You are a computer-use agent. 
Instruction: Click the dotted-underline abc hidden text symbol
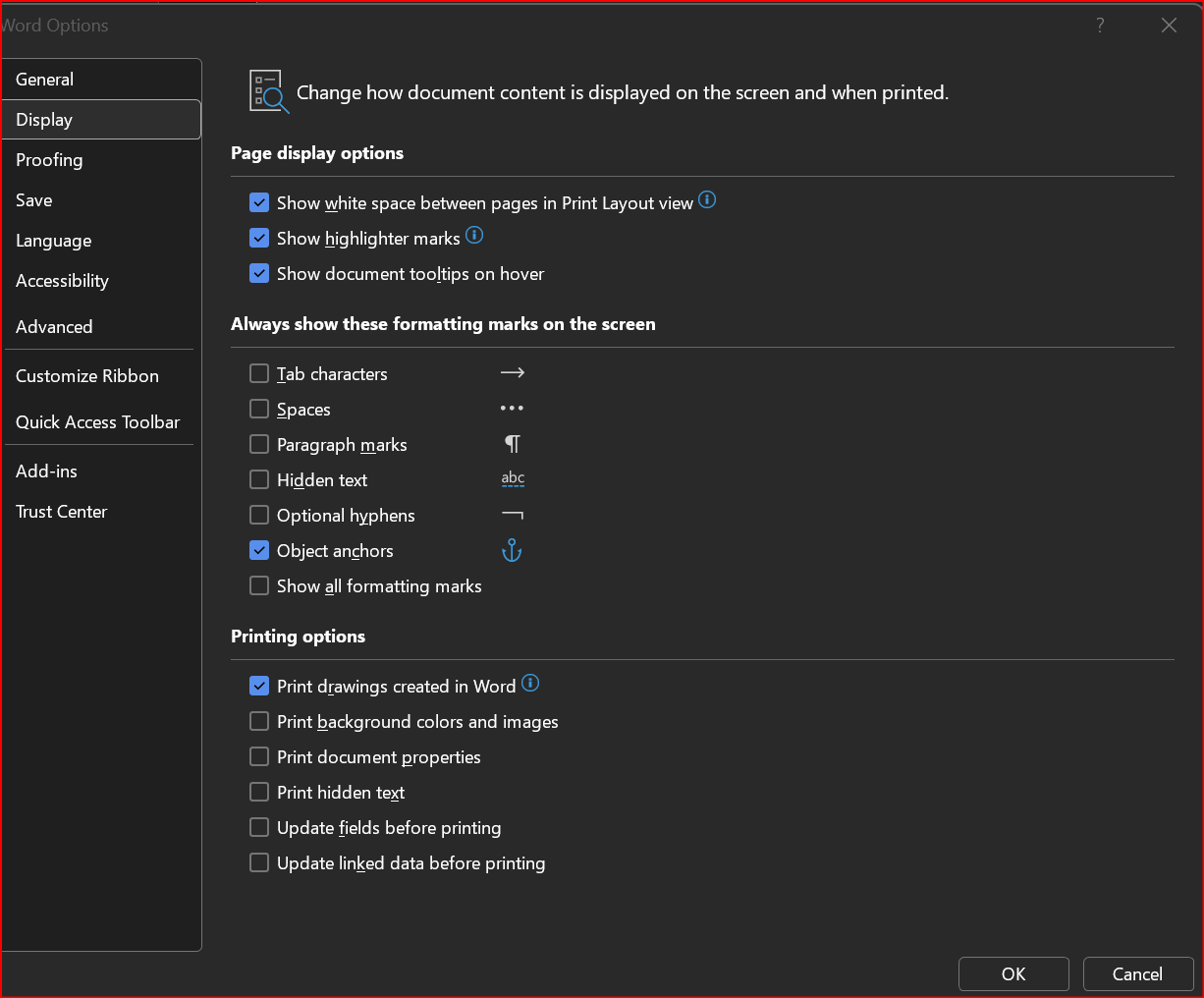point(513,479)
